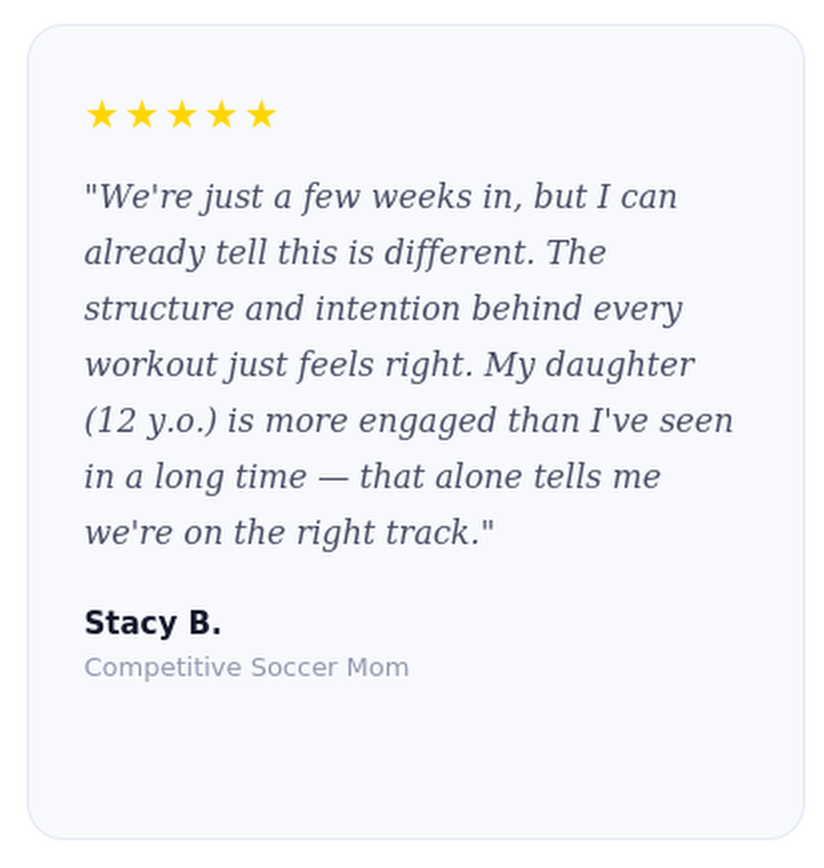
Task: Click the fifth, last rating star
Action: pos(261,115)
